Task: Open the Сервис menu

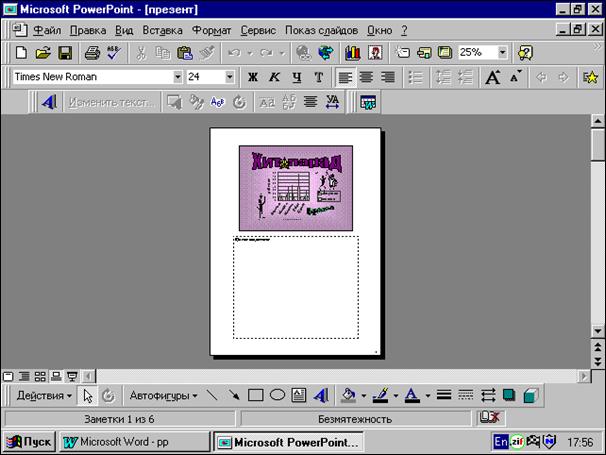Action: (x=258, y=30)
